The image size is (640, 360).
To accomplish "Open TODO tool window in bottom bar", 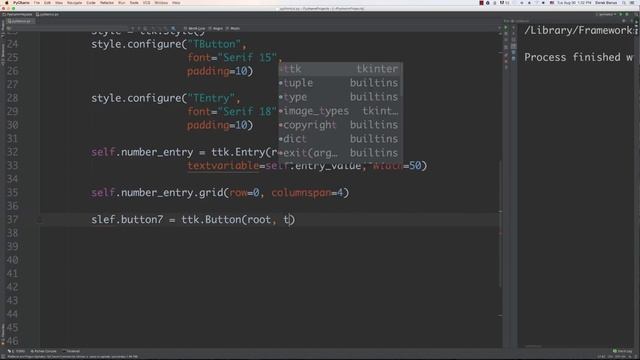I will pyautogui.click(x=17, y=351).
